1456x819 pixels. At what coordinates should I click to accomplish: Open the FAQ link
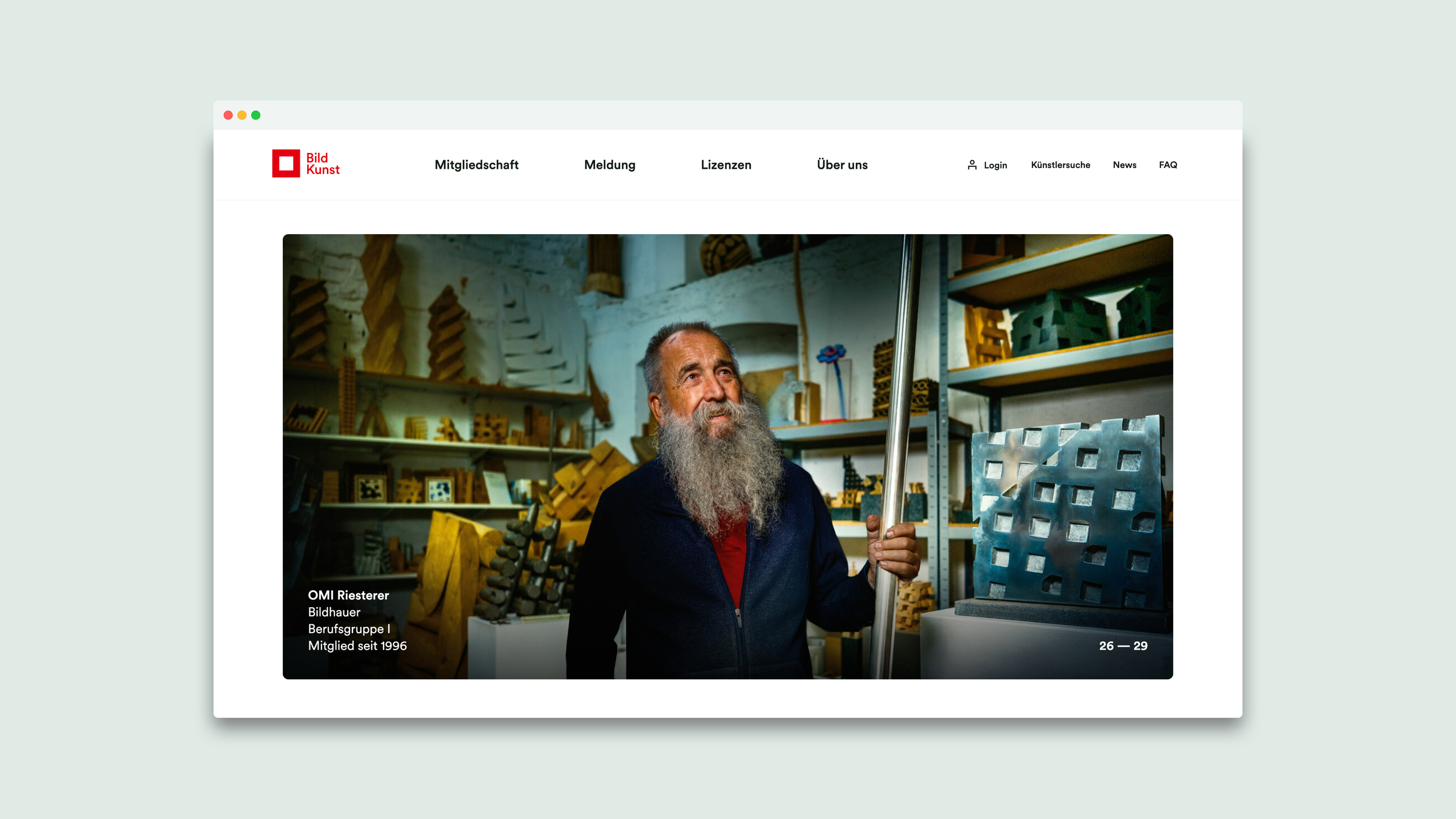click(1167, 165)
